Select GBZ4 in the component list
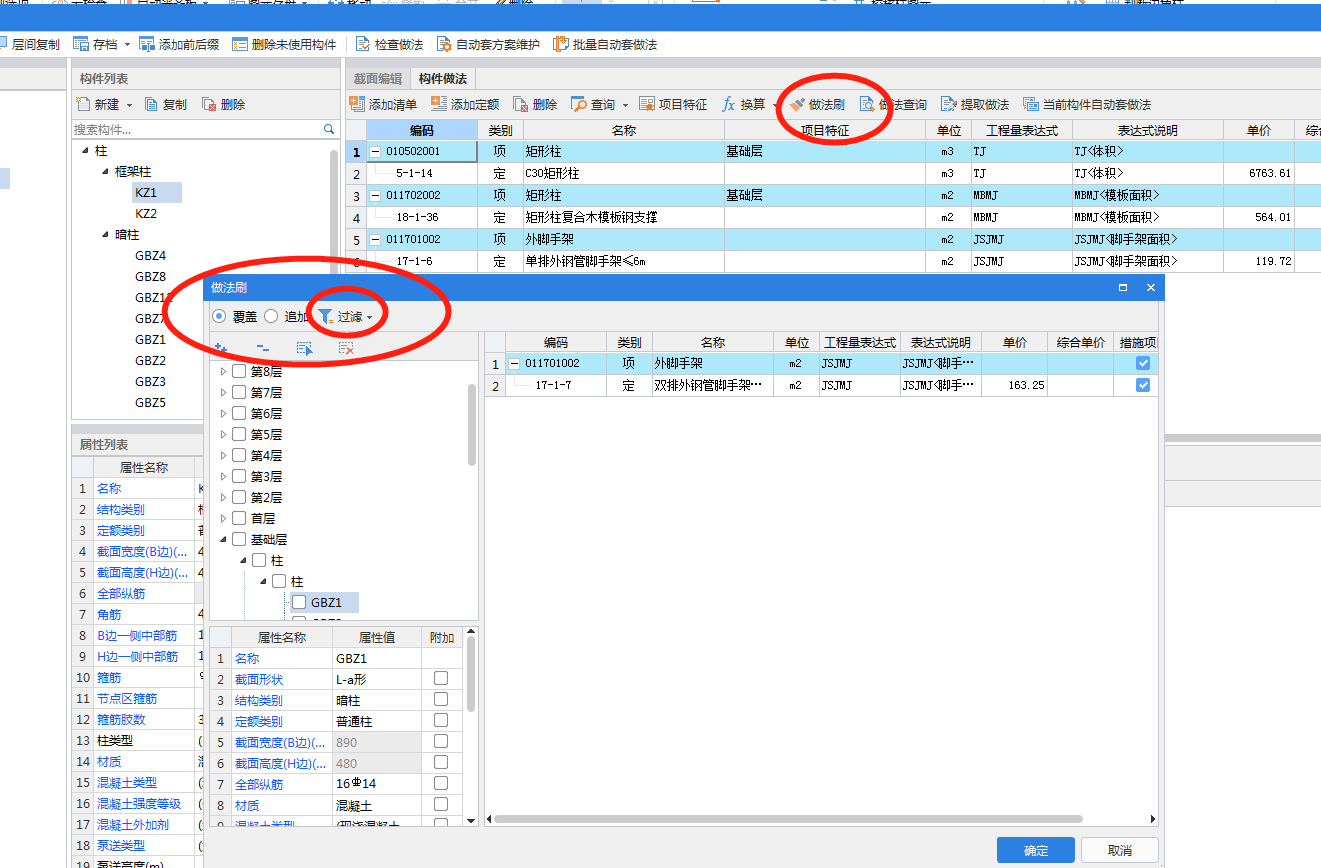 (150, 256)
